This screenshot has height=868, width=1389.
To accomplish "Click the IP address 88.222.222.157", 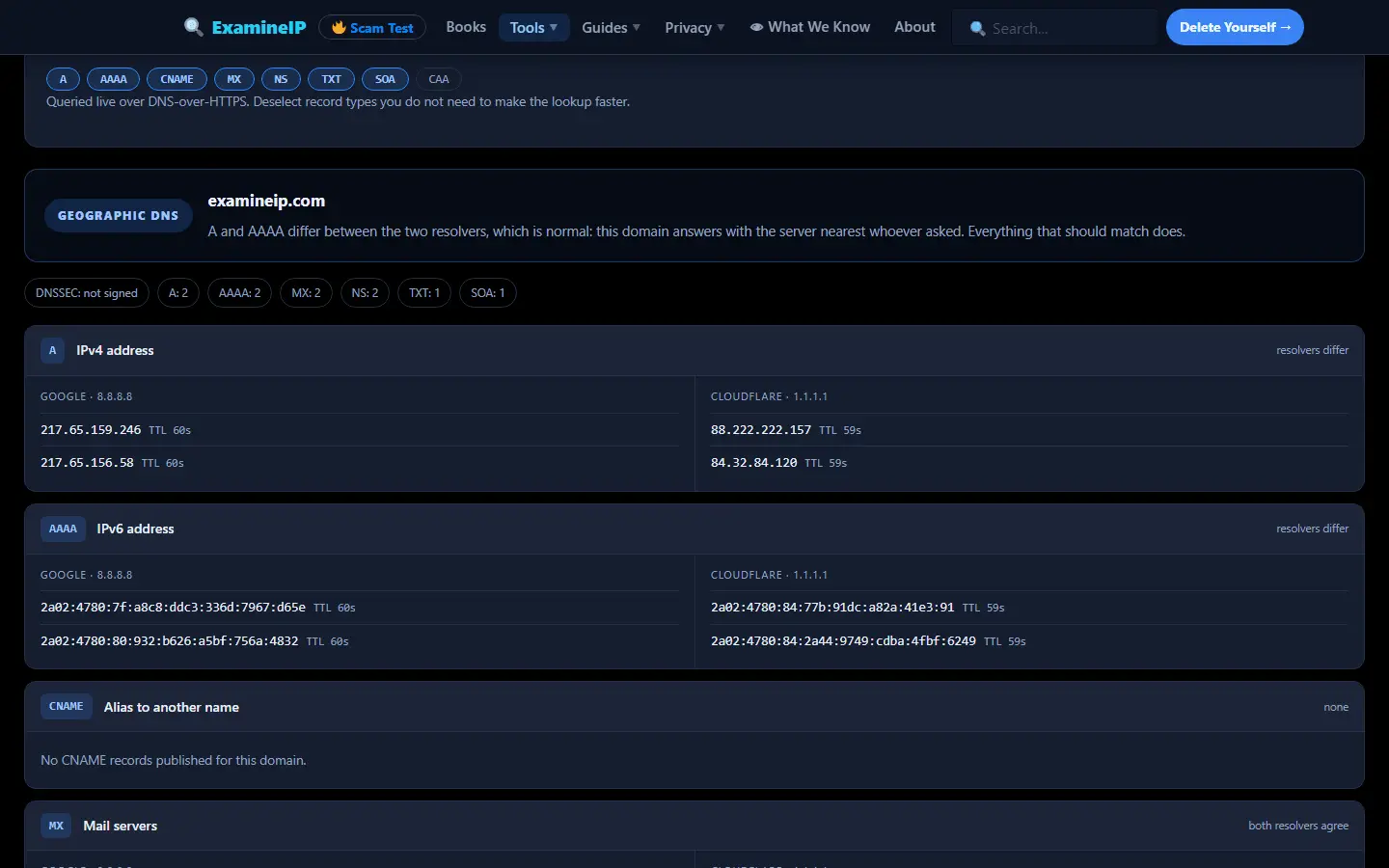I will pyautogui.click(x=761, y=430).
